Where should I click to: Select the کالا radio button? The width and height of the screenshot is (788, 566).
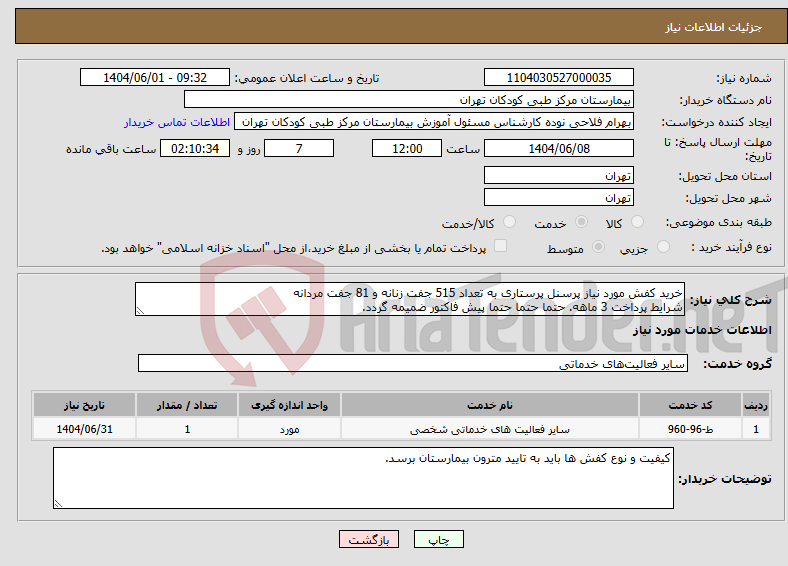637,222
